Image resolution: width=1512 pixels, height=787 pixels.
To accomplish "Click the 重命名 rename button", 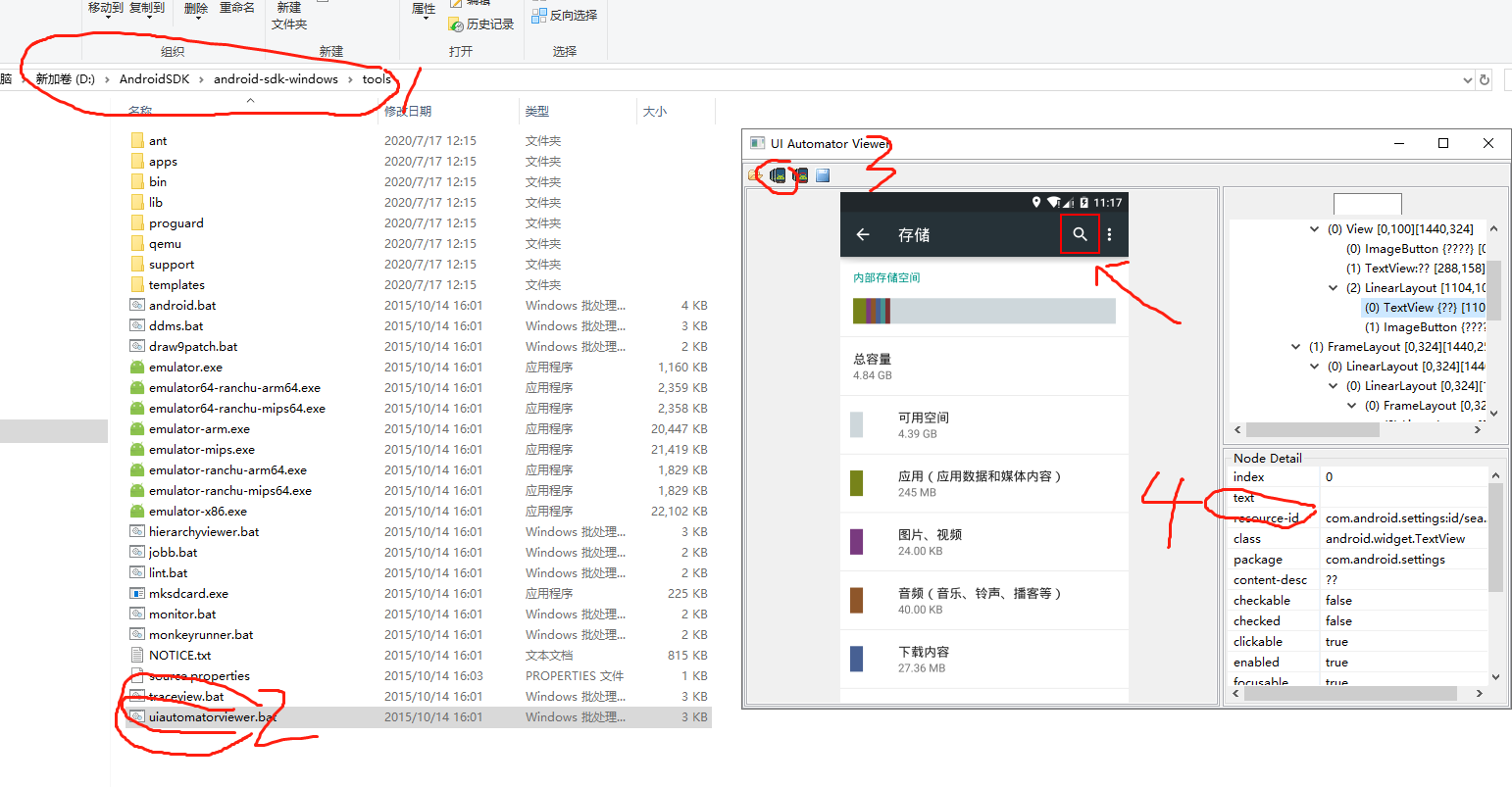I will pyautogui.click(x=236, y=8).
